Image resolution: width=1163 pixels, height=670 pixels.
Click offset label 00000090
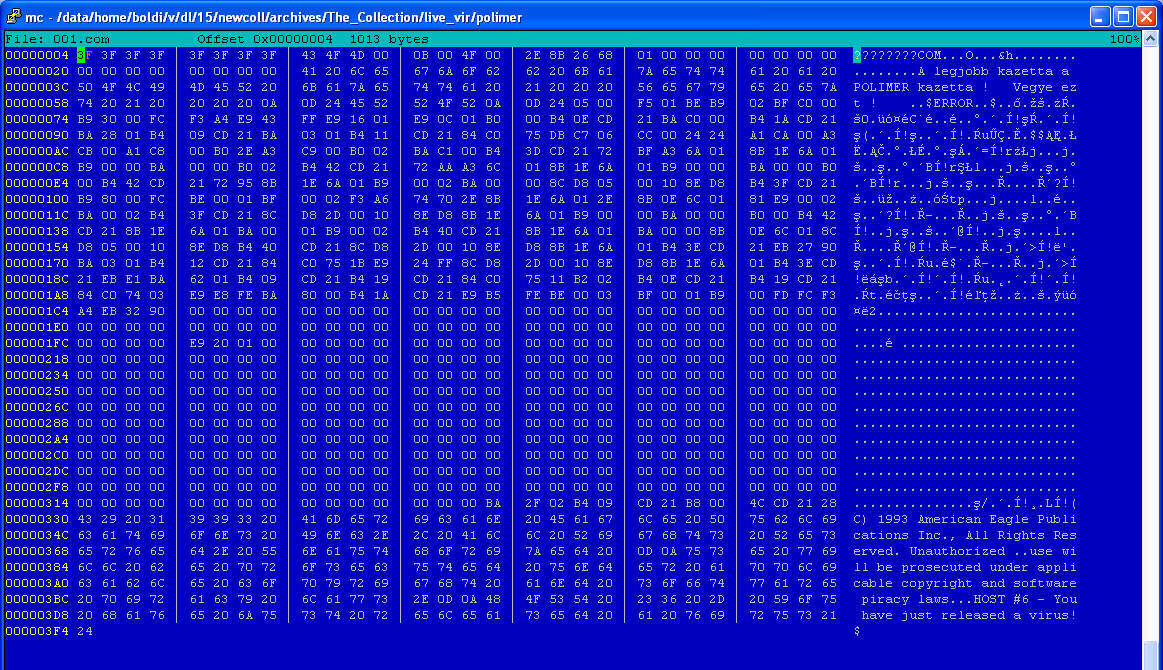pos(37,135)
